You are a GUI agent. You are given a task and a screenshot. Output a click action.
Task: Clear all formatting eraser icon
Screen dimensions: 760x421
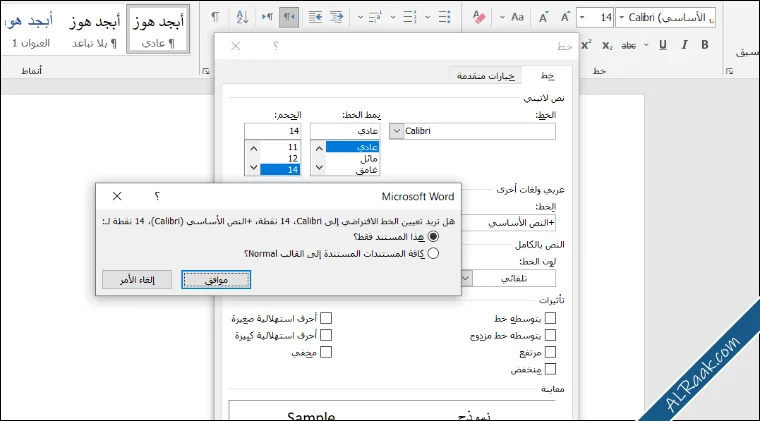pyautogui.click(x=479, y=18)
